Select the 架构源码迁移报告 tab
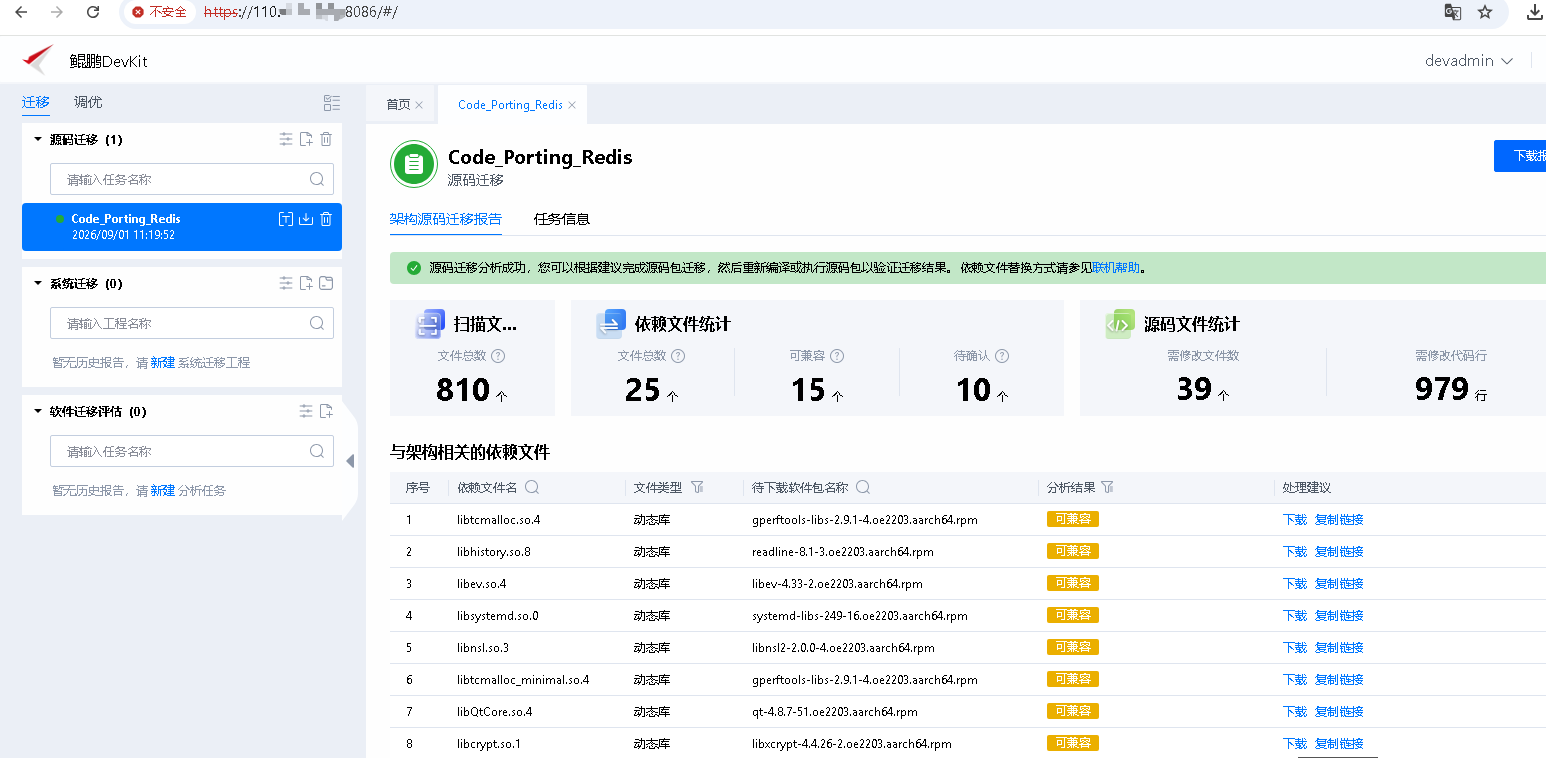The height and width of the screenshot is (758, 1546). [446, 219]
